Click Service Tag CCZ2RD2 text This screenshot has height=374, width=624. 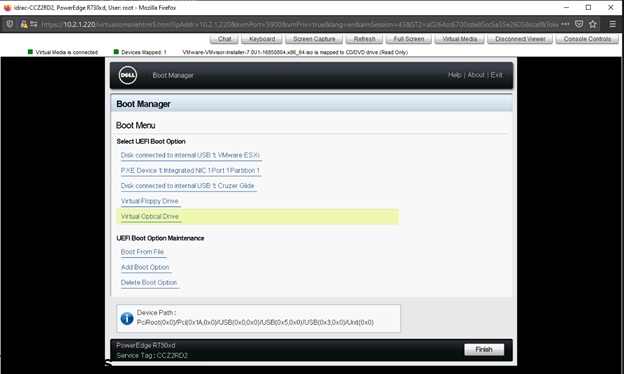click(152, 355)
